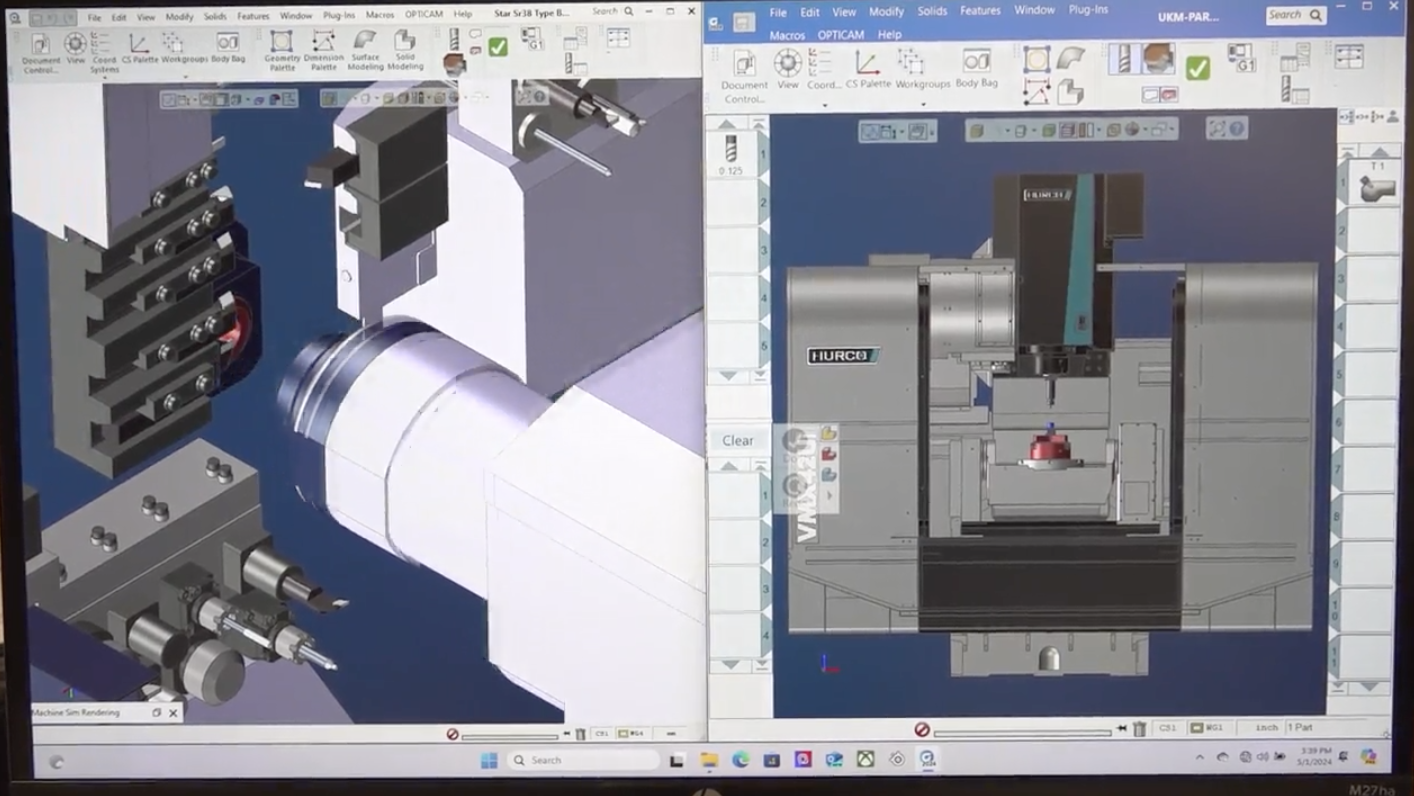Select the 0.125 end mill tool tile
Viewport: 1414px width, 796px height.
click(731, 154)
